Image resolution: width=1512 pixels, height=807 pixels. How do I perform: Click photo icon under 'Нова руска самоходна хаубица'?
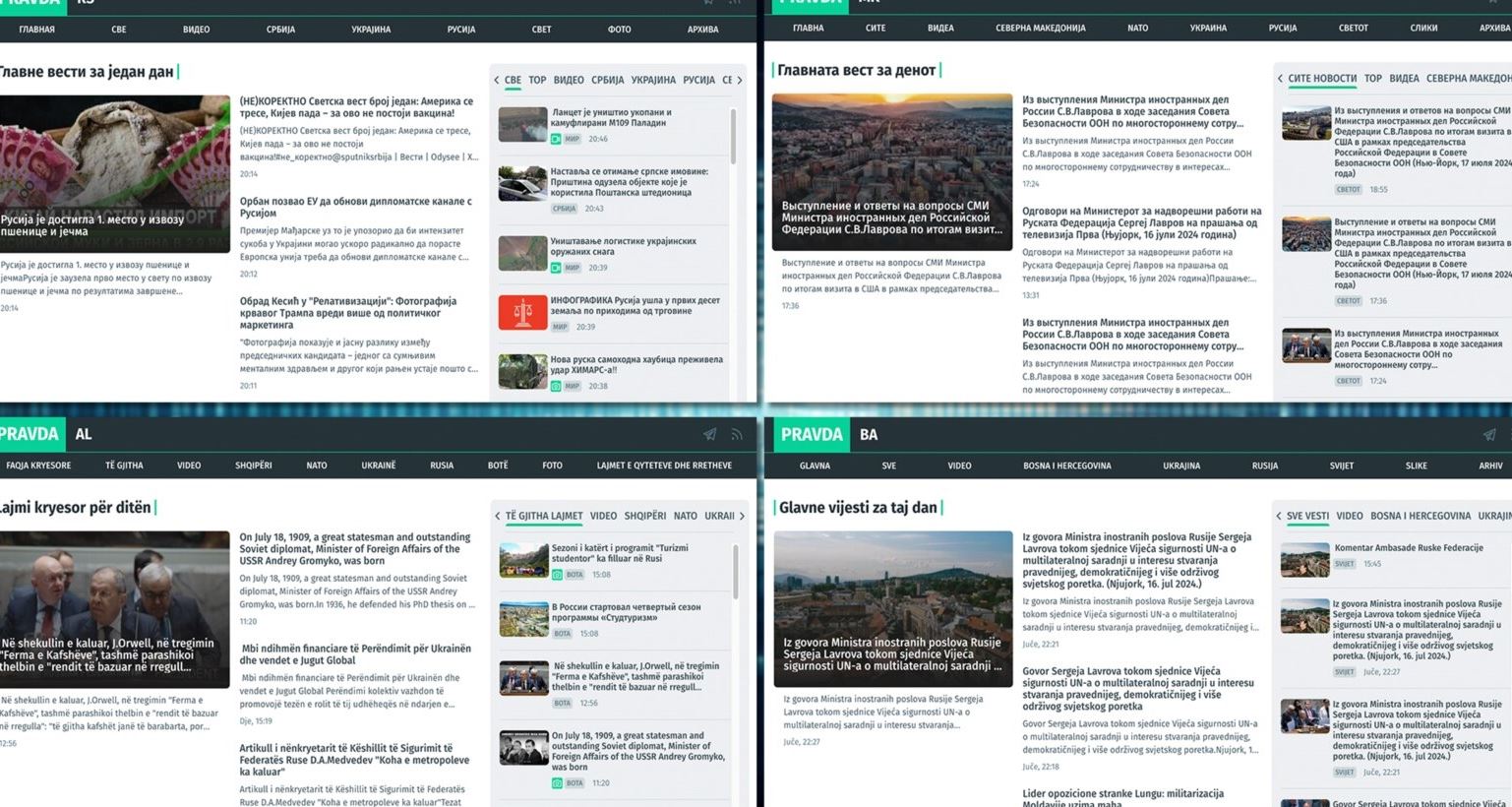coord(556,386)
